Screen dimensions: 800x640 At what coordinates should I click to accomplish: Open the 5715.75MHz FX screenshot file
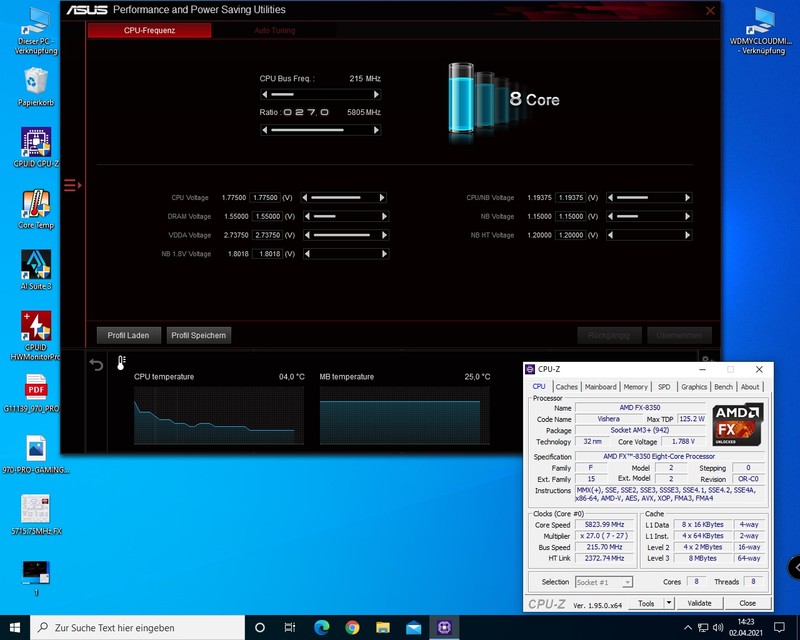coord(36,515)
